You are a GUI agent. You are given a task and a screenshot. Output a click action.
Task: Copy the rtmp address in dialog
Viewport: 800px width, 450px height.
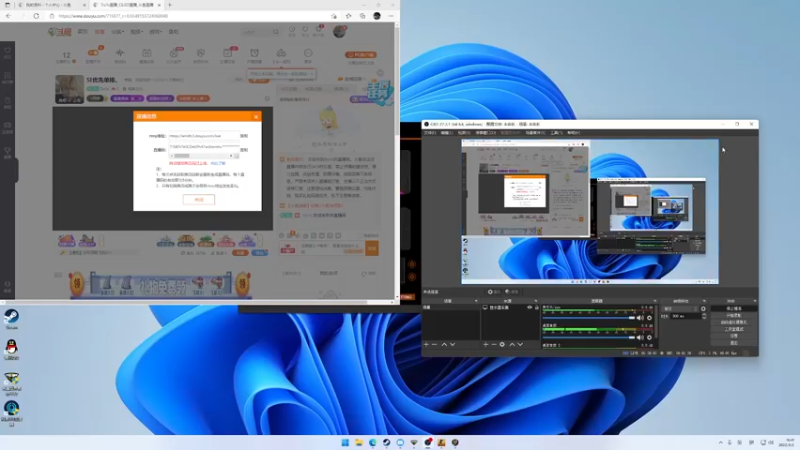(x=244, y=136)
